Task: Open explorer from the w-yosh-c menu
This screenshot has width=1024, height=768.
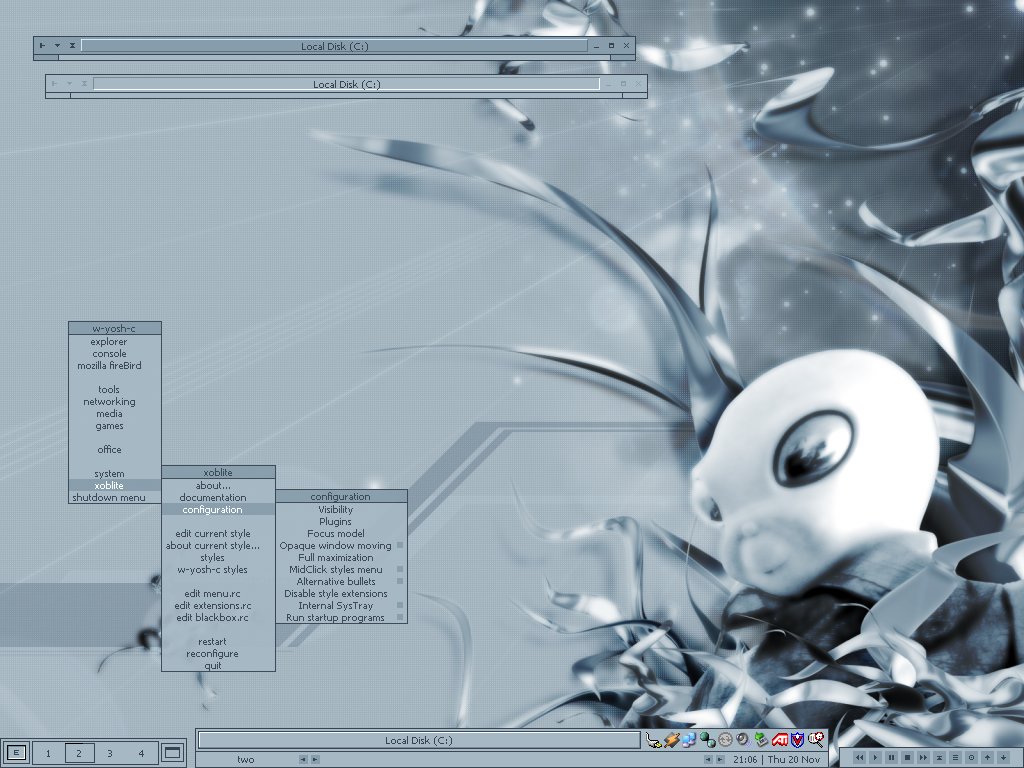Action: [x=114, y=342]
